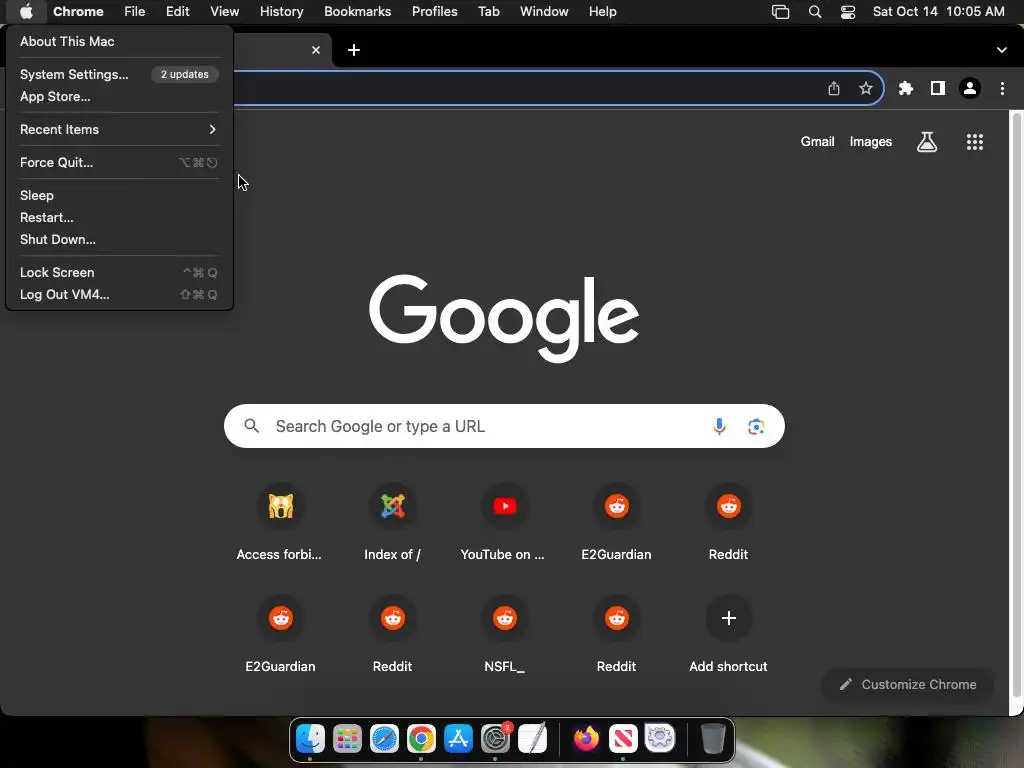Search by image with Google Lens icon

[756, 426]
